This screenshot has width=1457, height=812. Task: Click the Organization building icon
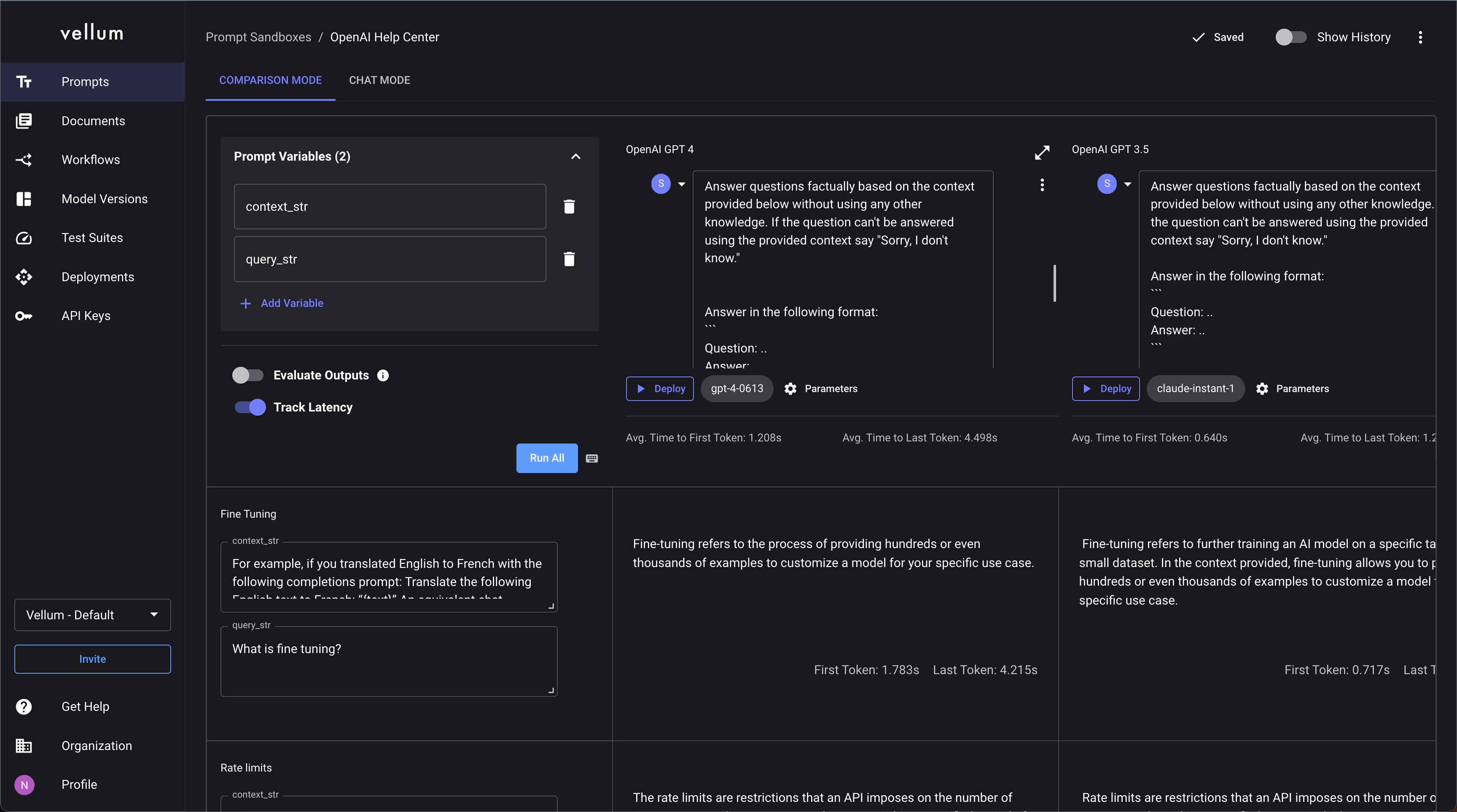(x=24, y=745)
